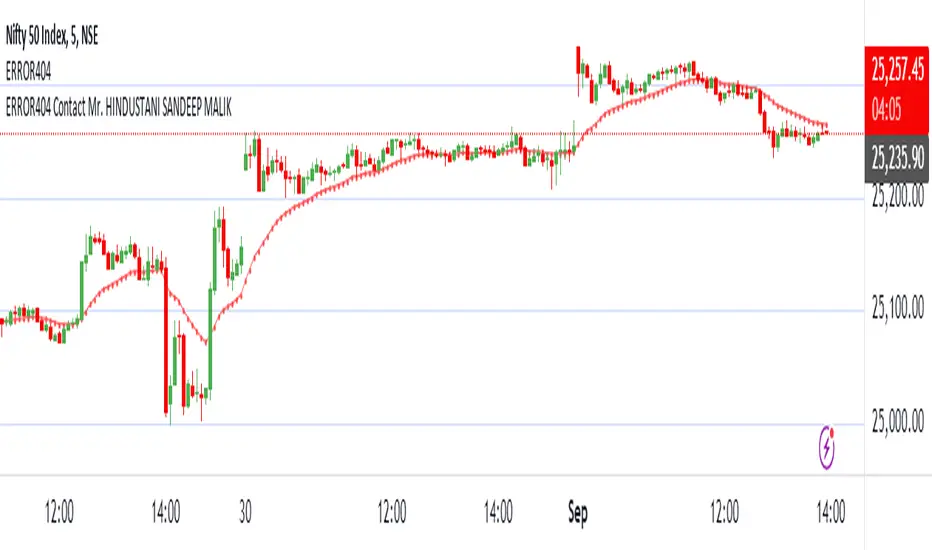Click the red 25,257.45 price label
This screenshot has height=550, width=932.
point(897,69)
